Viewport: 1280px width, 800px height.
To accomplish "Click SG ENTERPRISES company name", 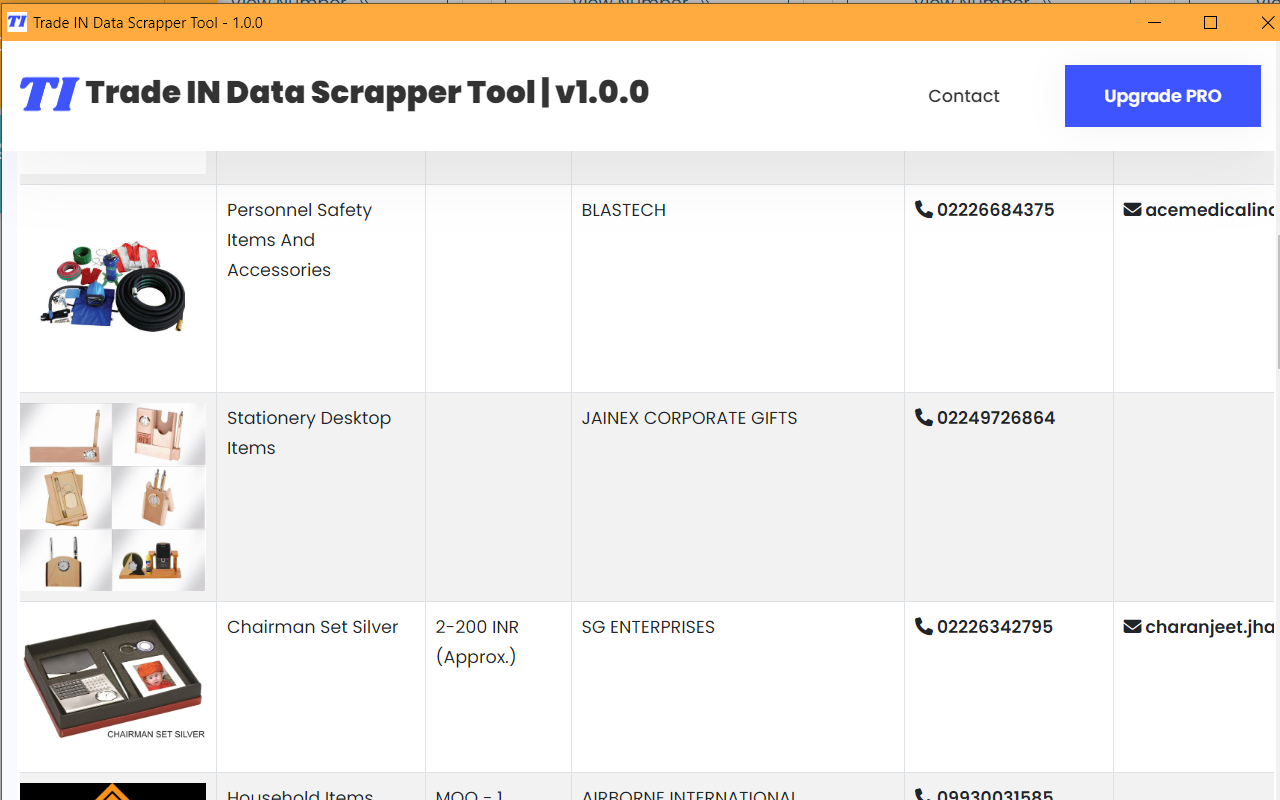I will (648, 627).
